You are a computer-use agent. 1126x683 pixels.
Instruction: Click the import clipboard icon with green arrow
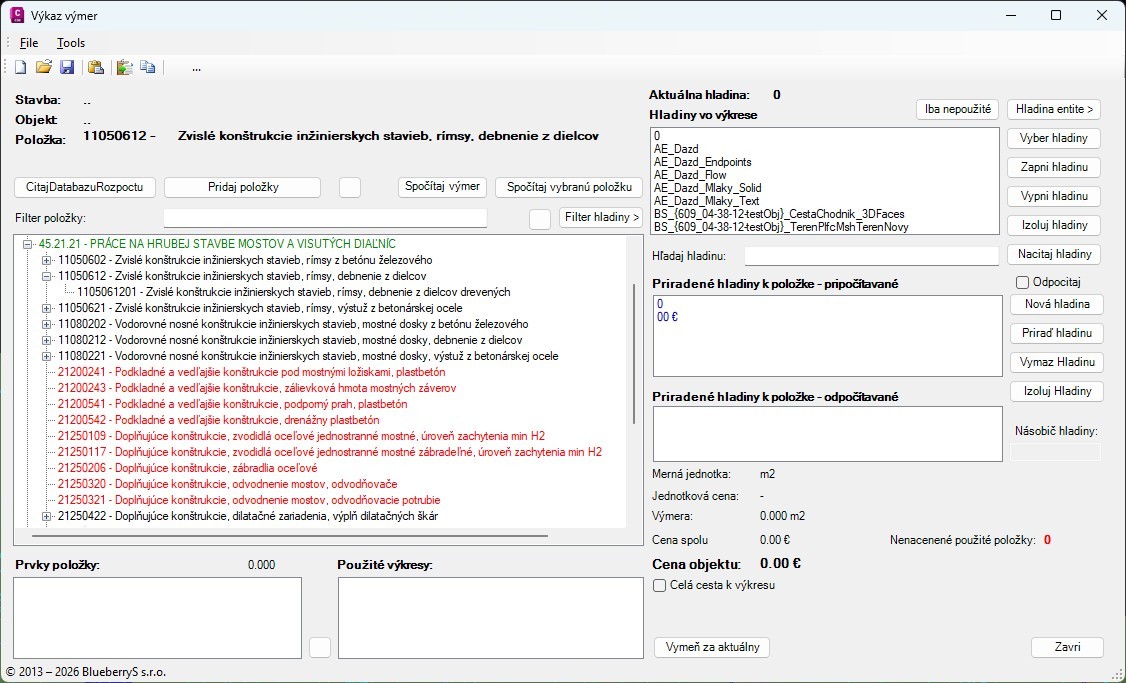124,67
